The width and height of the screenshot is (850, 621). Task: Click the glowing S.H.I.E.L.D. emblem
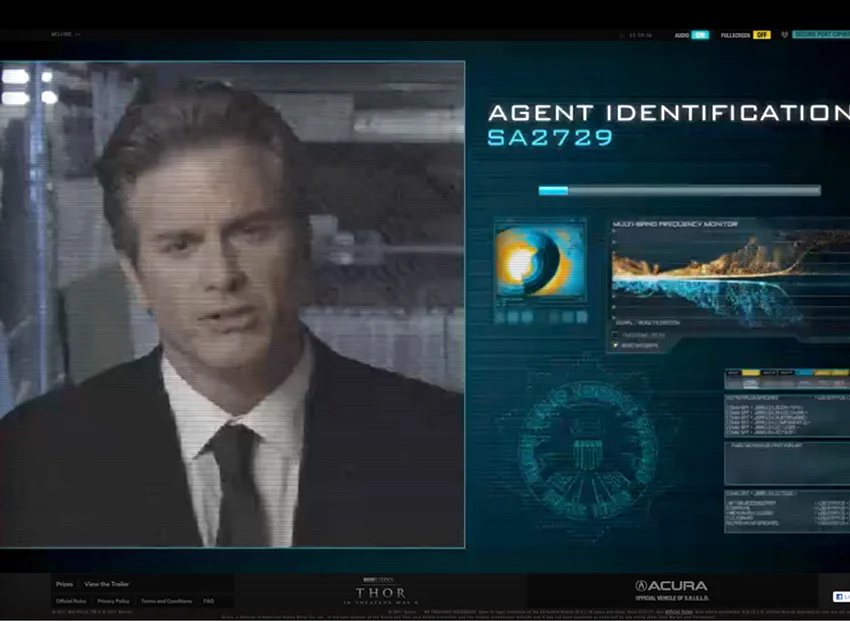[x=588, y=449]
